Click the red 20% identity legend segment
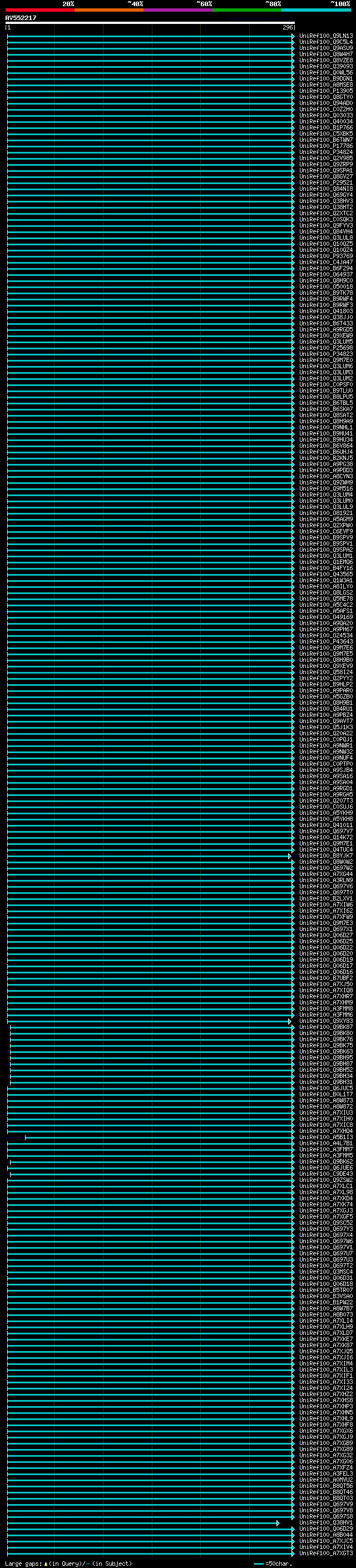Image resolution: width=356 pixels, height=1568 pixels. coord(40,10)
